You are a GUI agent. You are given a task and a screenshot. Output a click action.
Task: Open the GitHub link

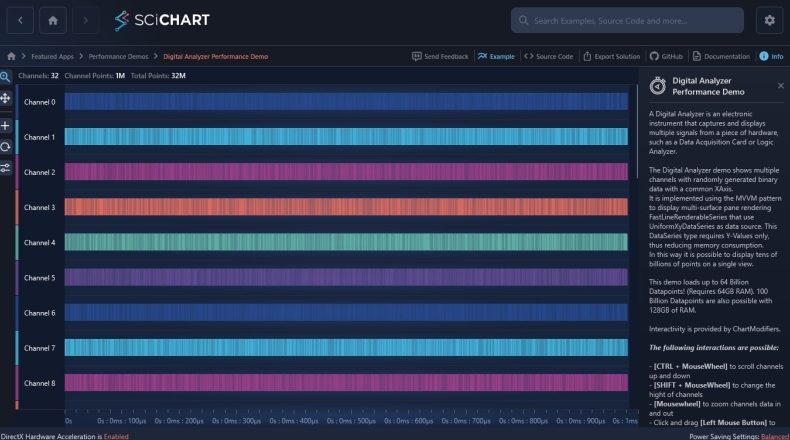click(666, 57)
